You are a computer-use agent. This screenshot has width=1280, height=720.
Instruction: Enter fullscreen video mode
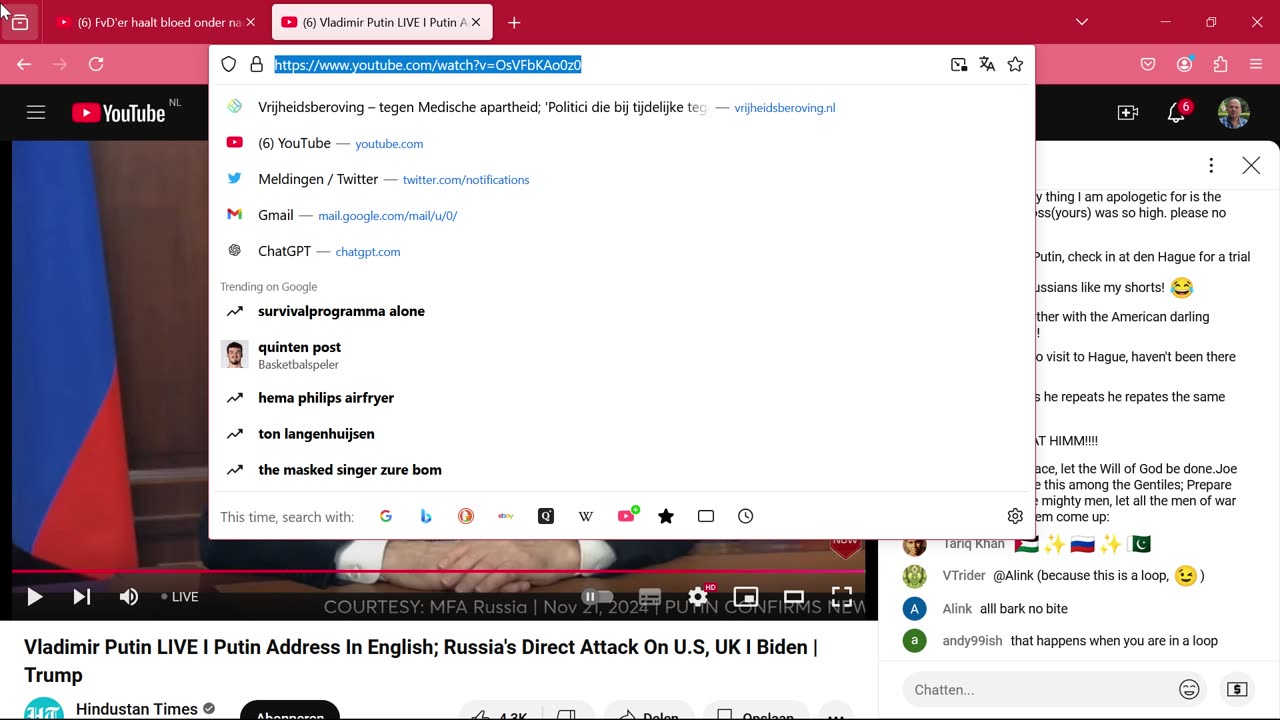coord(842,597)
